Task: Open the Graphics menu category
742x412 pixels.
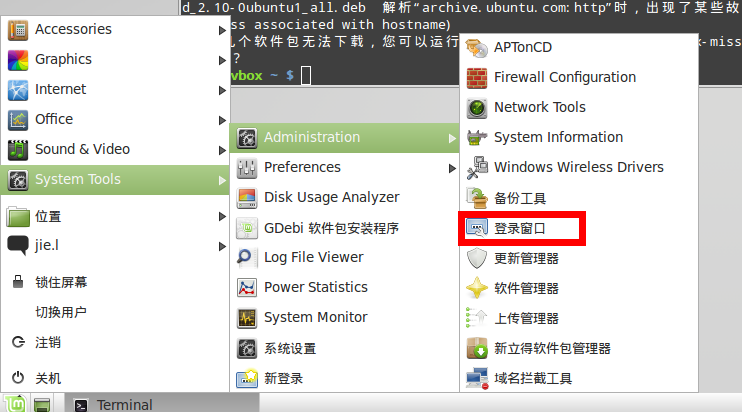Action: tap(63, 59)
